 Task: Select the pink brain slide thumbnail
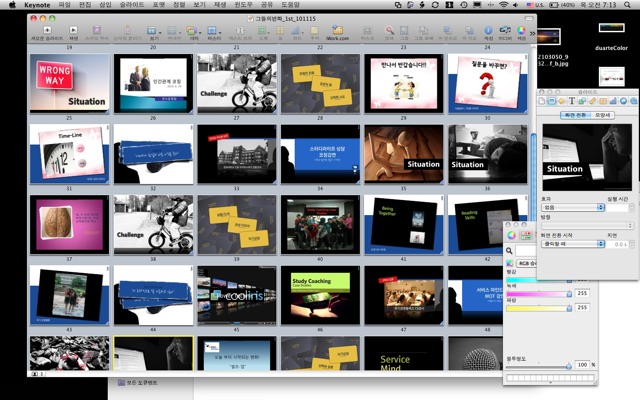69,224
